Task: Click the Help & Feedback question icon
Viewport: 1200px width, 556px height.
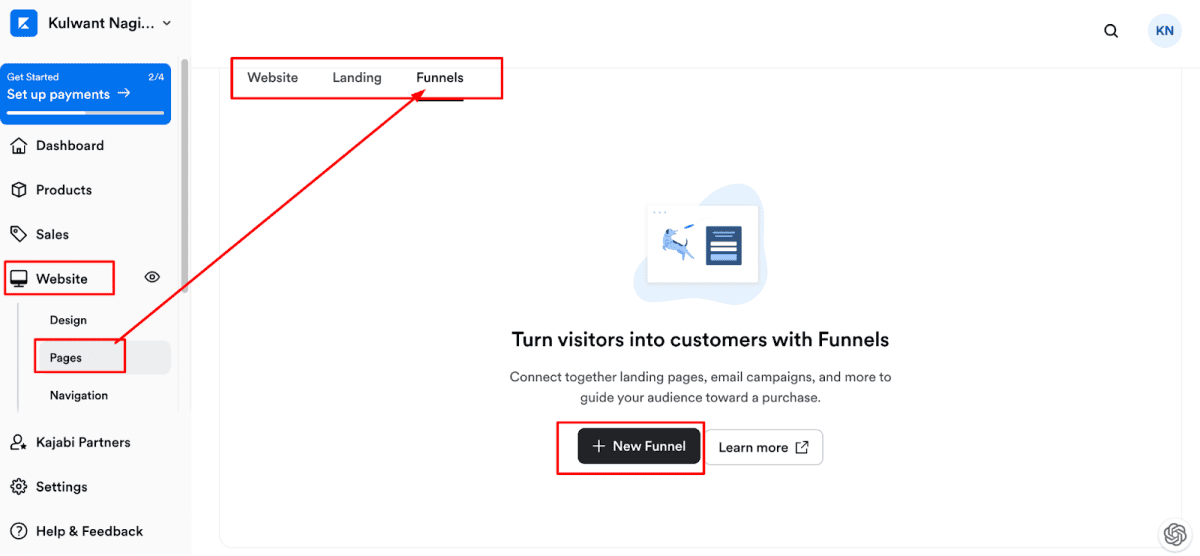Action: click(18, 531)
